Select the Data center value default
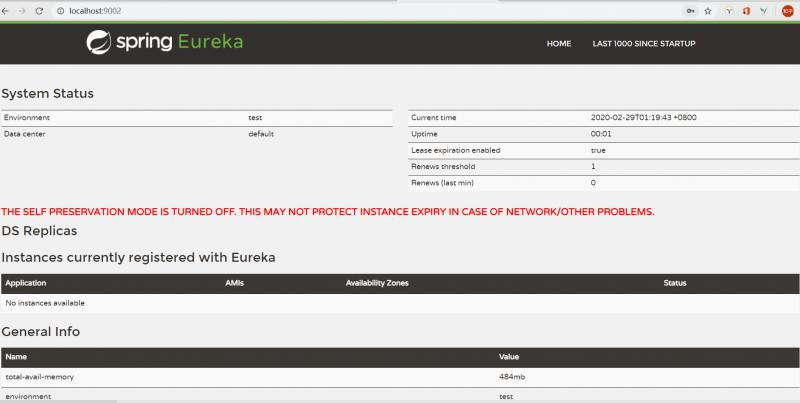This screenshot has height=403, width=800. (x=261, y=134)
